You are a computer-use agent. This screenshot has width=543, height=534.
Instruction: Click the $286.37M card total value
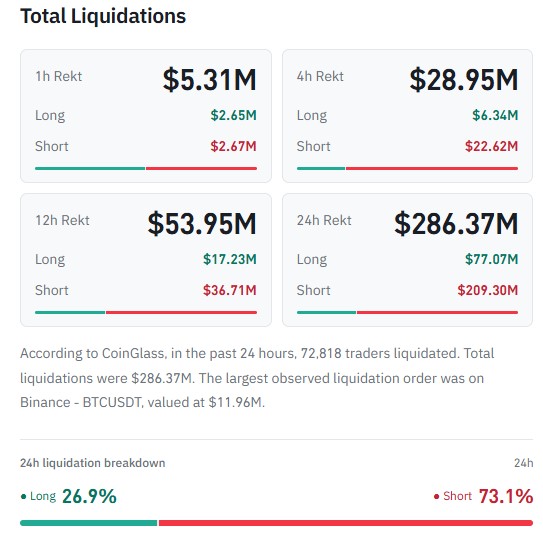point(456,224)
